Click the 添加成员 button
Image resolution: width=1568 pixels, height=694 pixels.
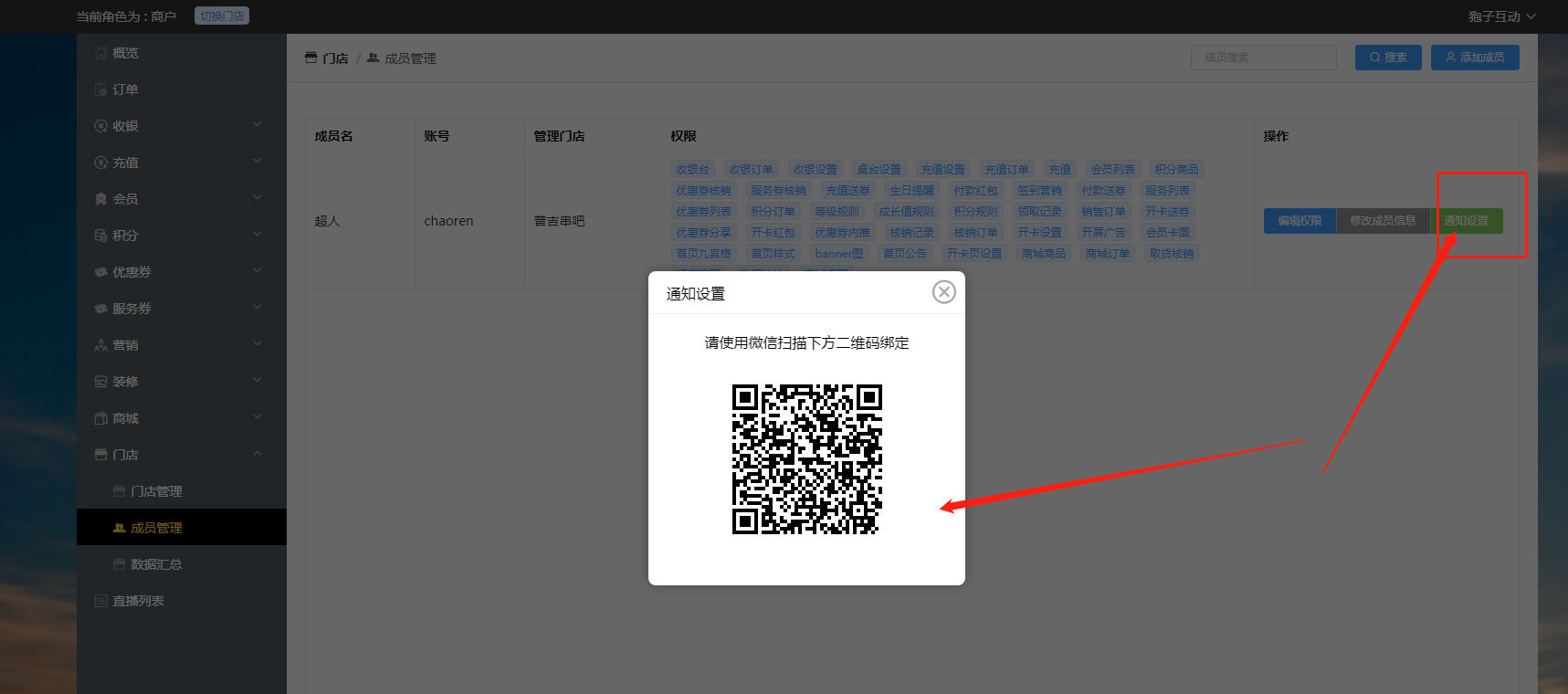pos(1475,58)
